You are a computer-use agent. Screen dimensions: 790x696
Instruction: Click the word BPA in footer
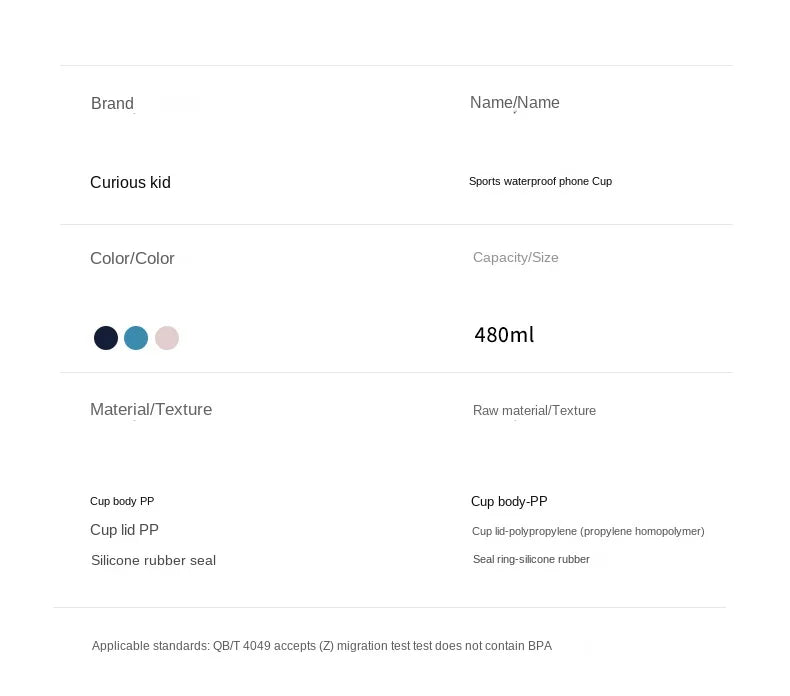click(540, 646)
